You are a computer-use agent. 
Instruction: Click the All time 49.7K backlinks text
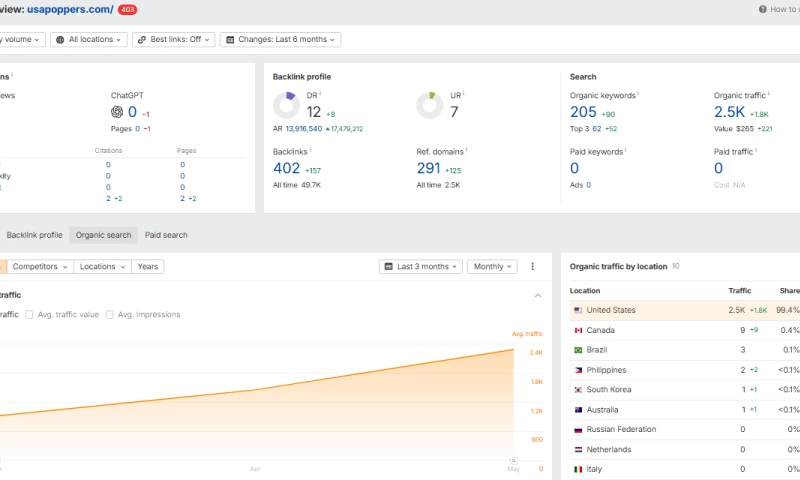[297, 185]
